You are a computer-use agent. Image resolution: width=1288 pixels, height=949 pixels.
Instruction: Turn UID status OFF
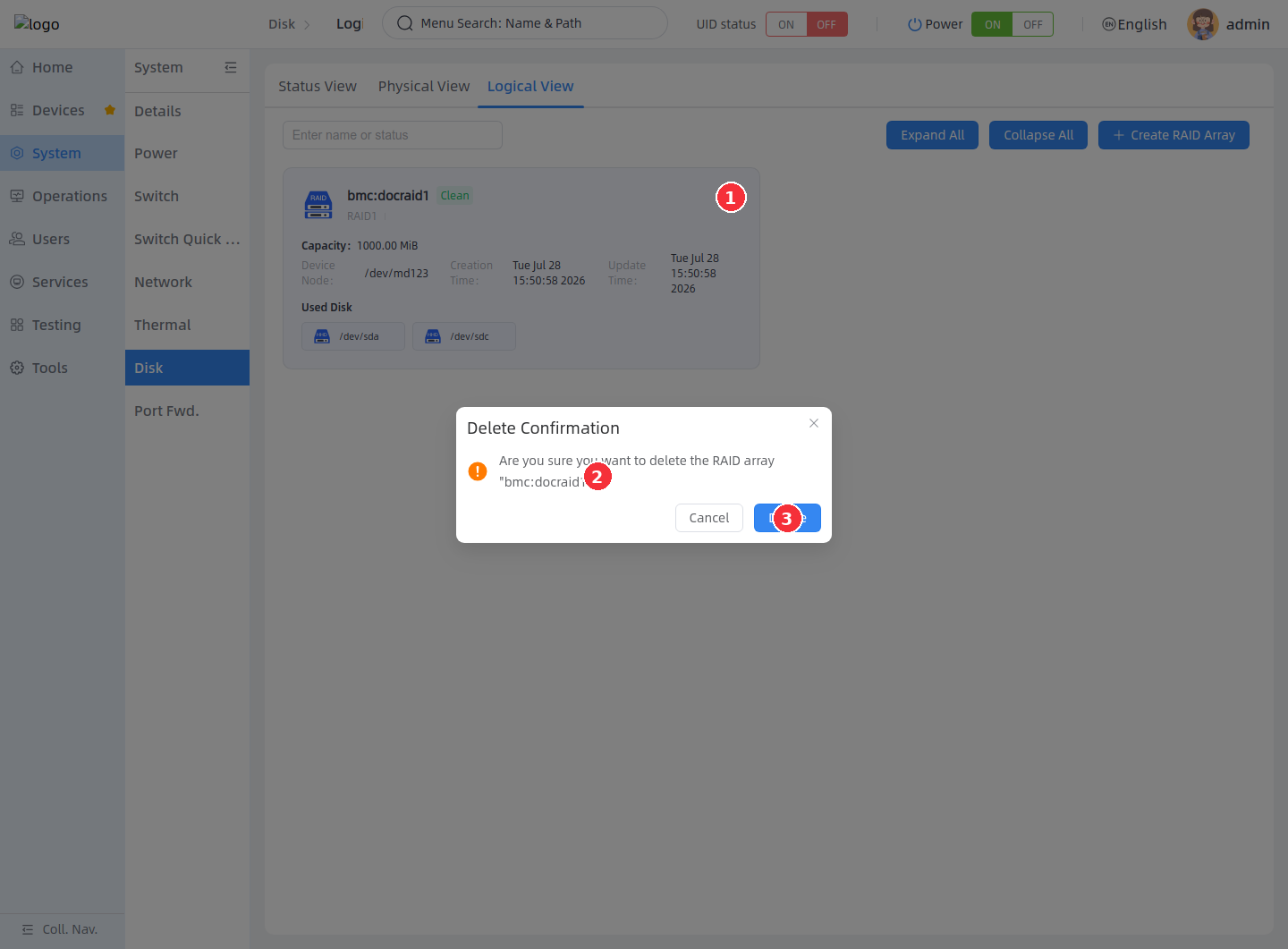pyautogui.click(x=826, y=24)
